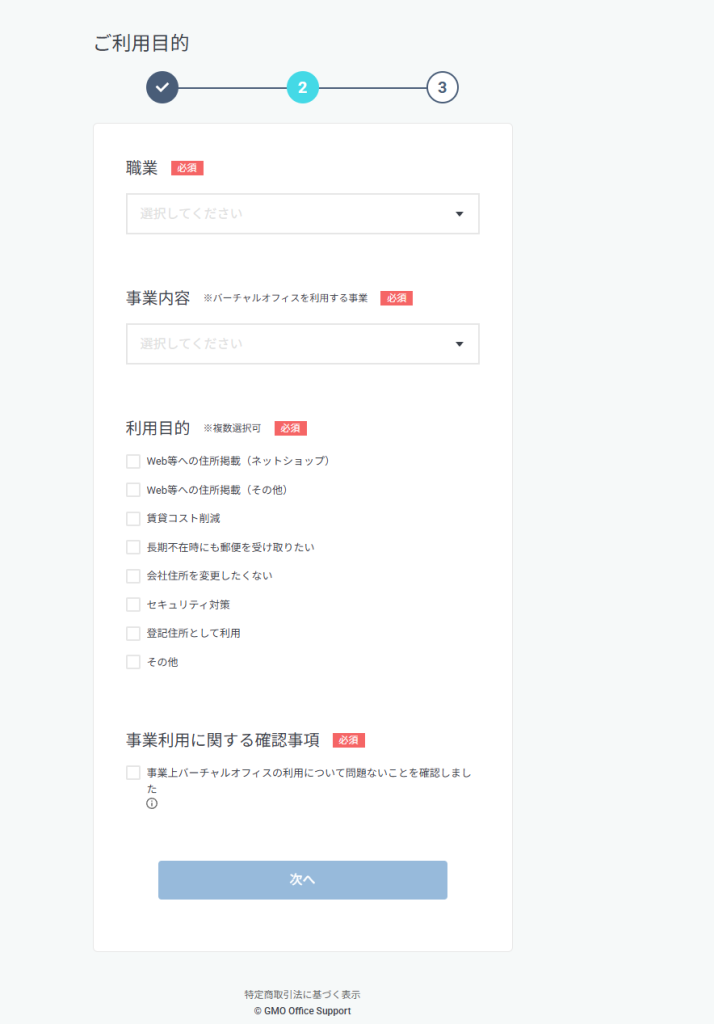The width and height of the screenshot is (714, 1024).
Task: Tick the 賃貸コスト削減 checkbox
Action: pos(133,519)
